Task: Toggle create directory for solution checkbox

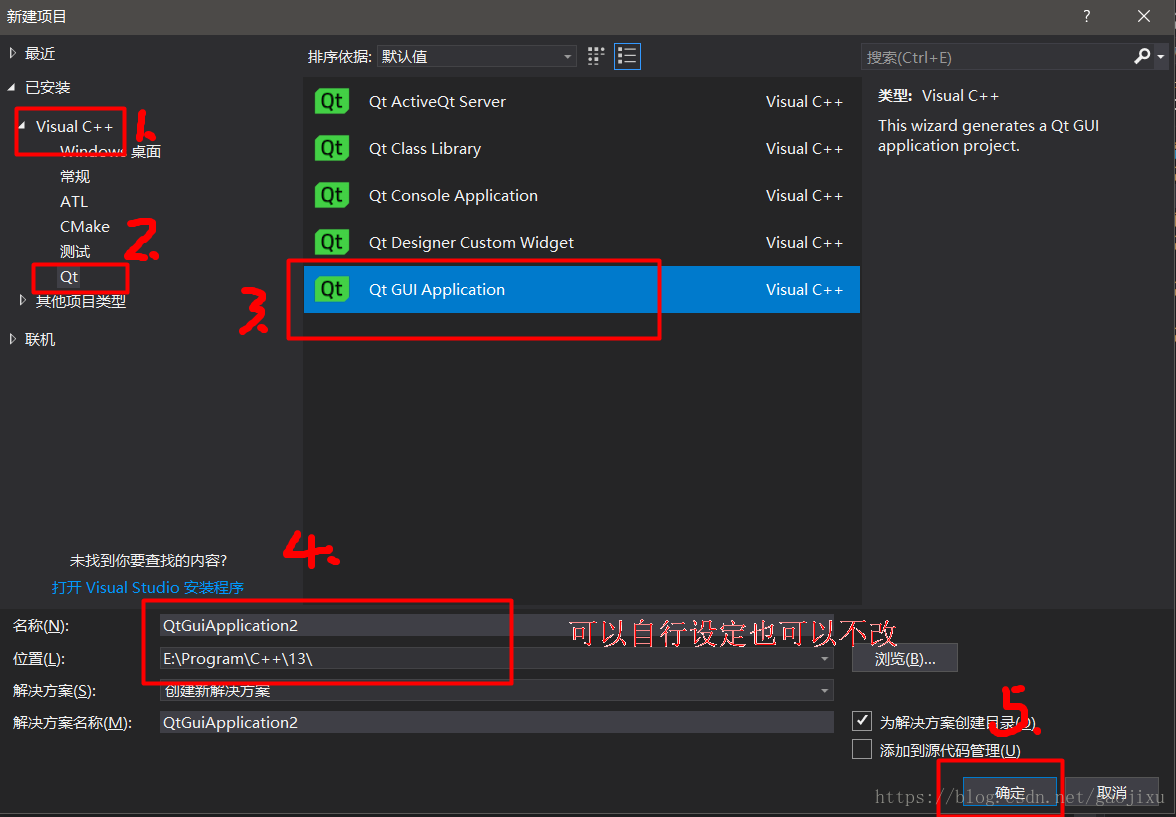Action: point(862,721)
